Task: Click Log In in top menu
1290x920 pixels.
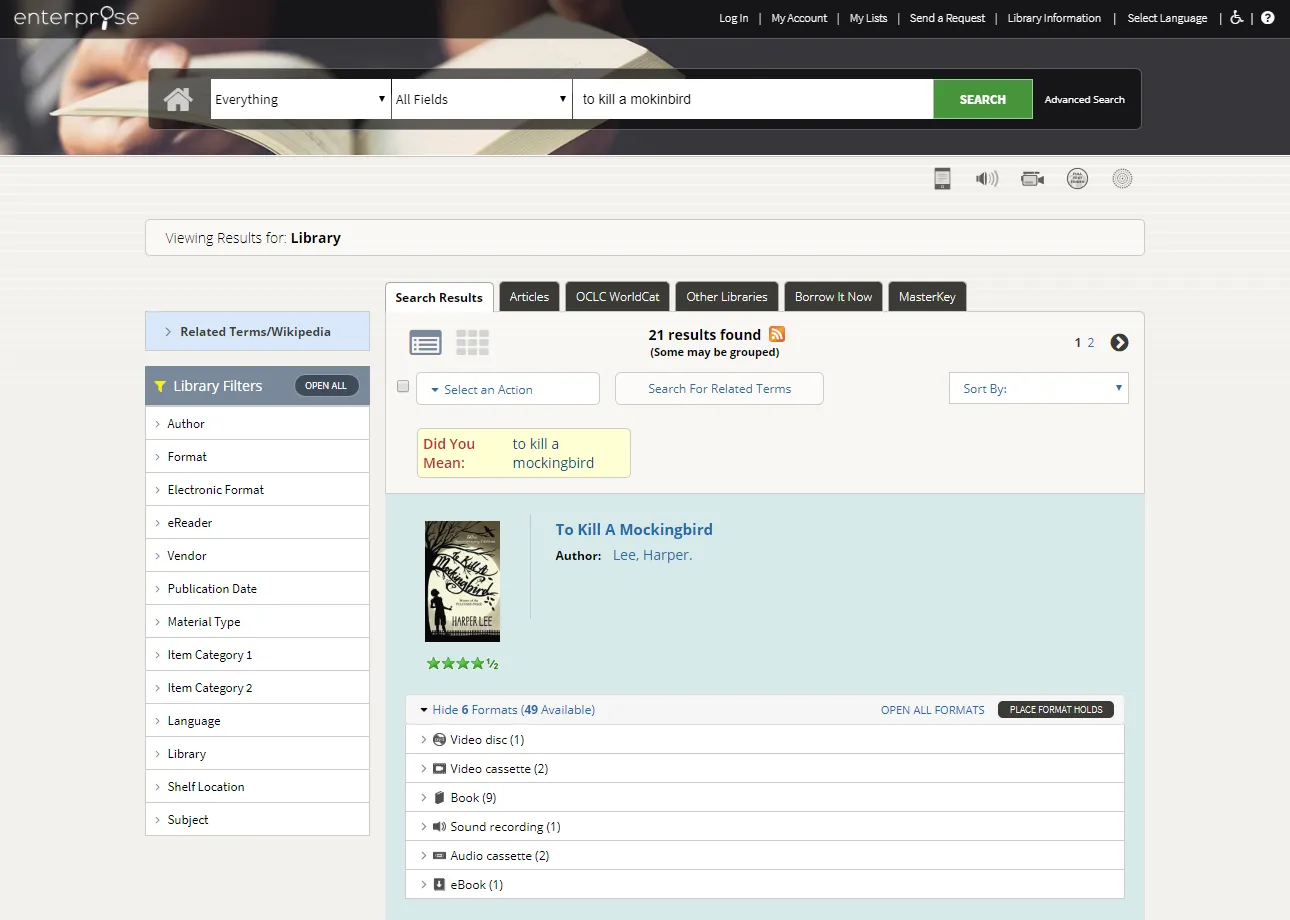Action: coord(734,18)
